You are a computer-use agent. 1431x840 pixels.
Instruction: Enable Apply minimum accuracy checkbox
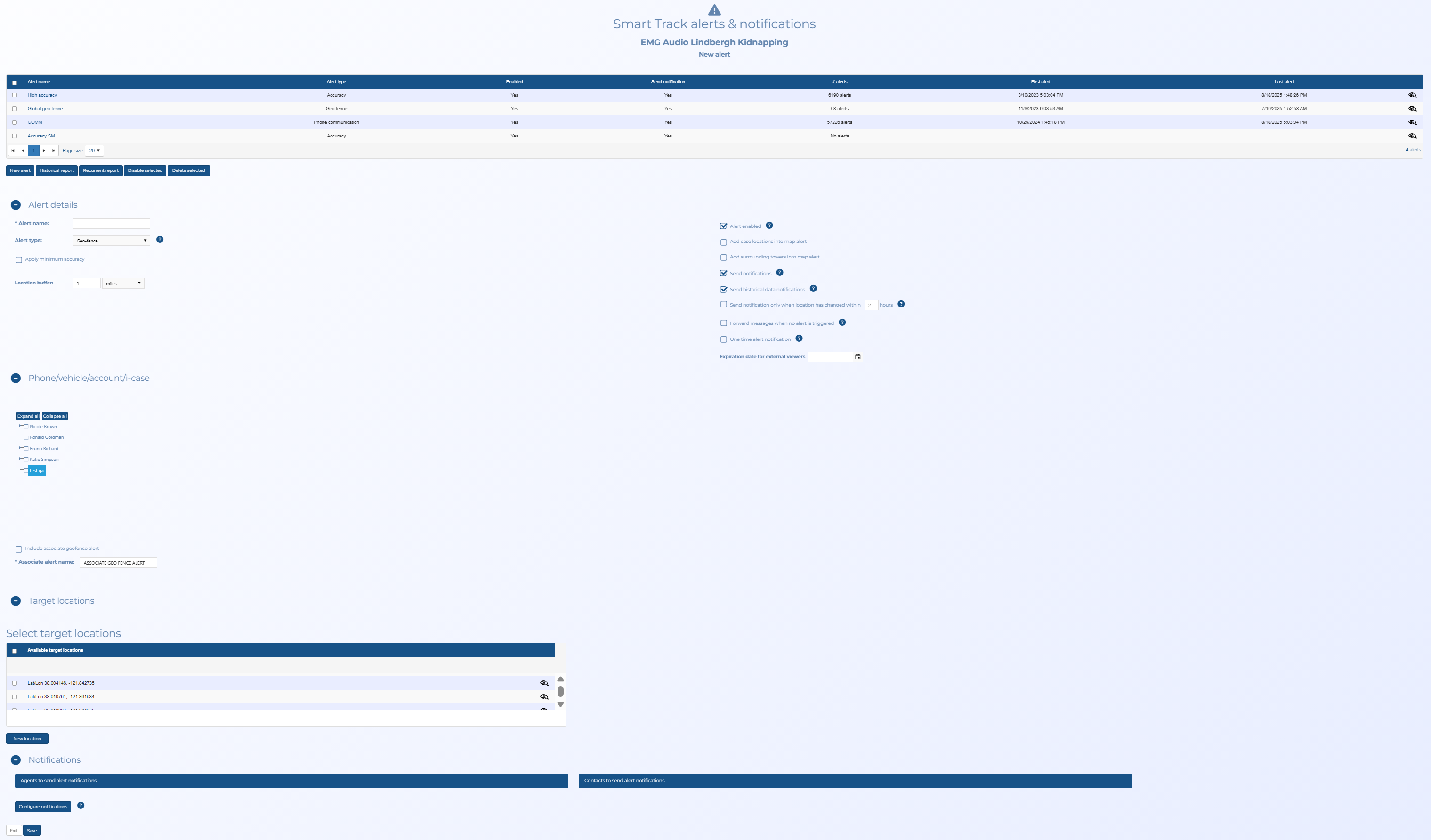point(19,259)
